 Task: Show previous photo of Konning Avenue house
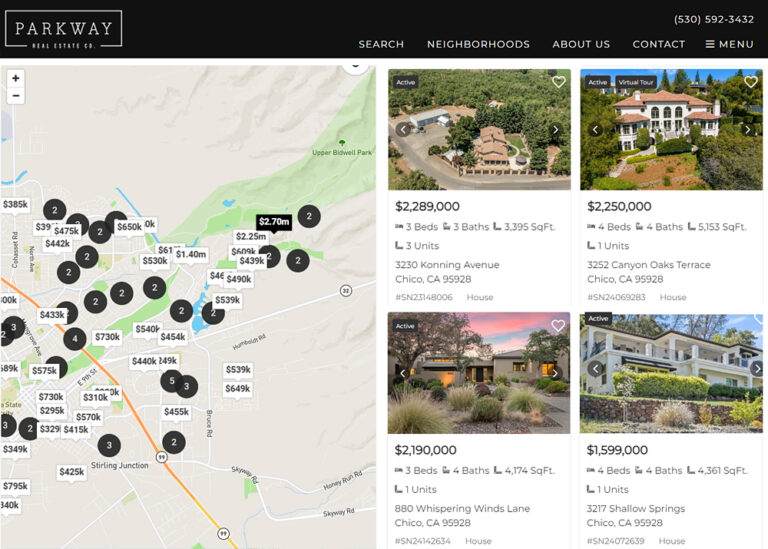click(403, 129)
